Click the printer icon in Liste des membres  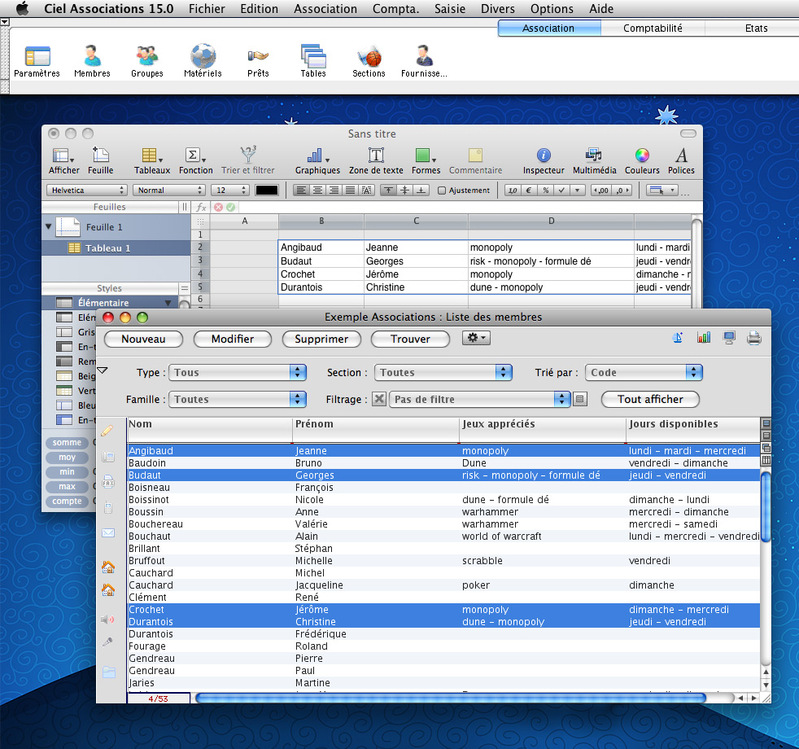(754, 338)
